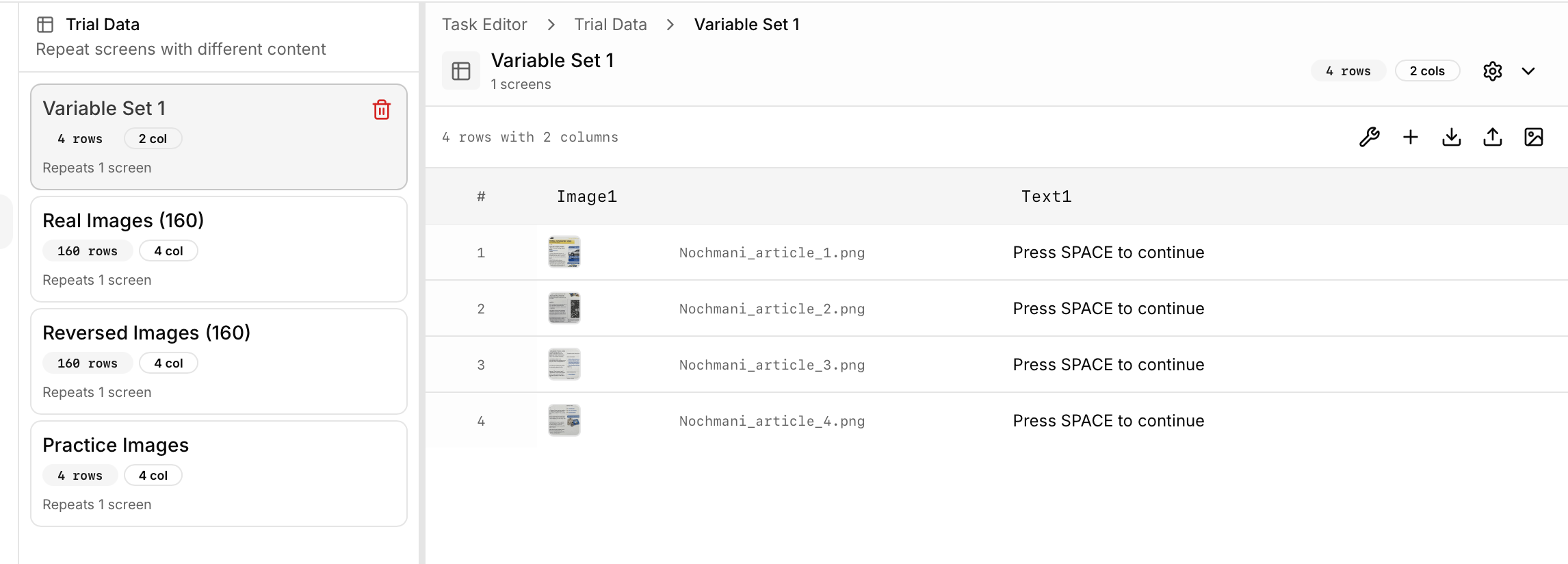Click the Trial Data table icon
1568x564 pixels.
coord(45,24)
